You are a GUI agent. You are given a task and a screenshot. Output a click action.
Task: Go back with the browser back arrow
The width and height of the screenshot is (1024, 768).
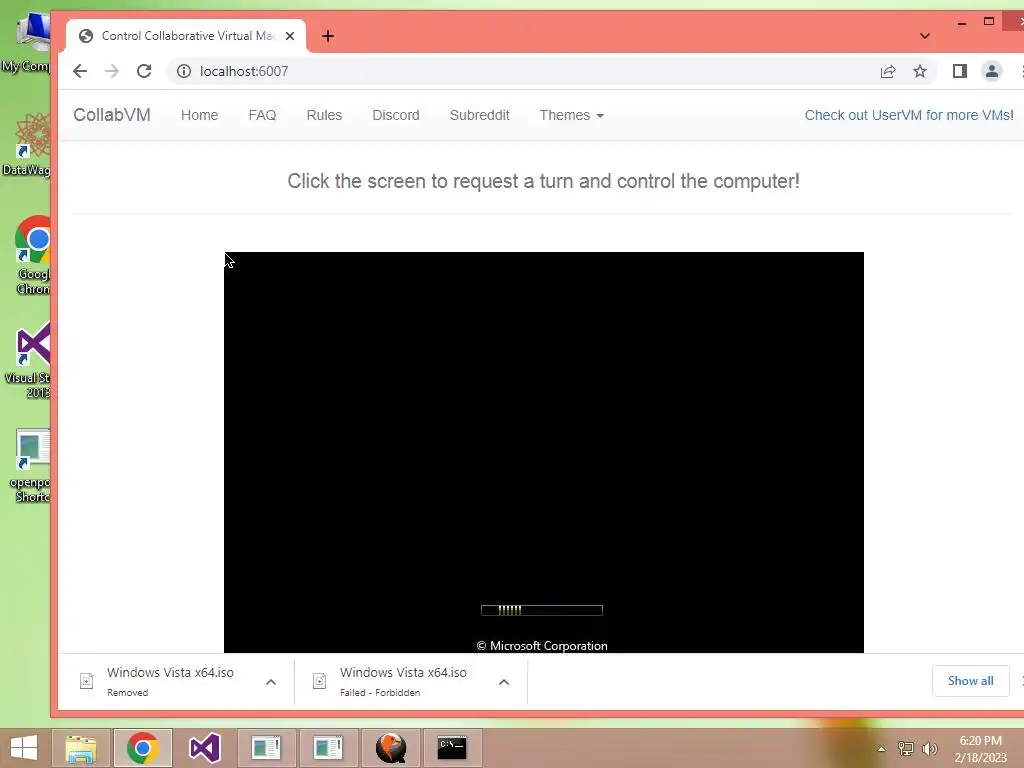80,71
